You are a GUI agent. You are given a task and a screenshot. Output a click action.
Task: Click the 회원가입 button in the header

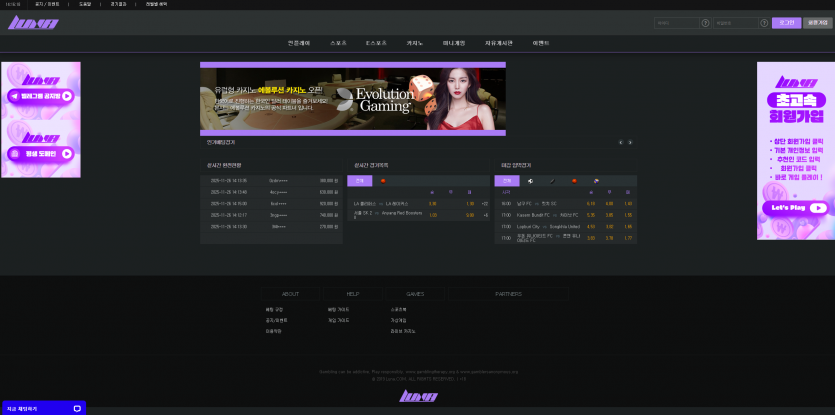point(817,22)
